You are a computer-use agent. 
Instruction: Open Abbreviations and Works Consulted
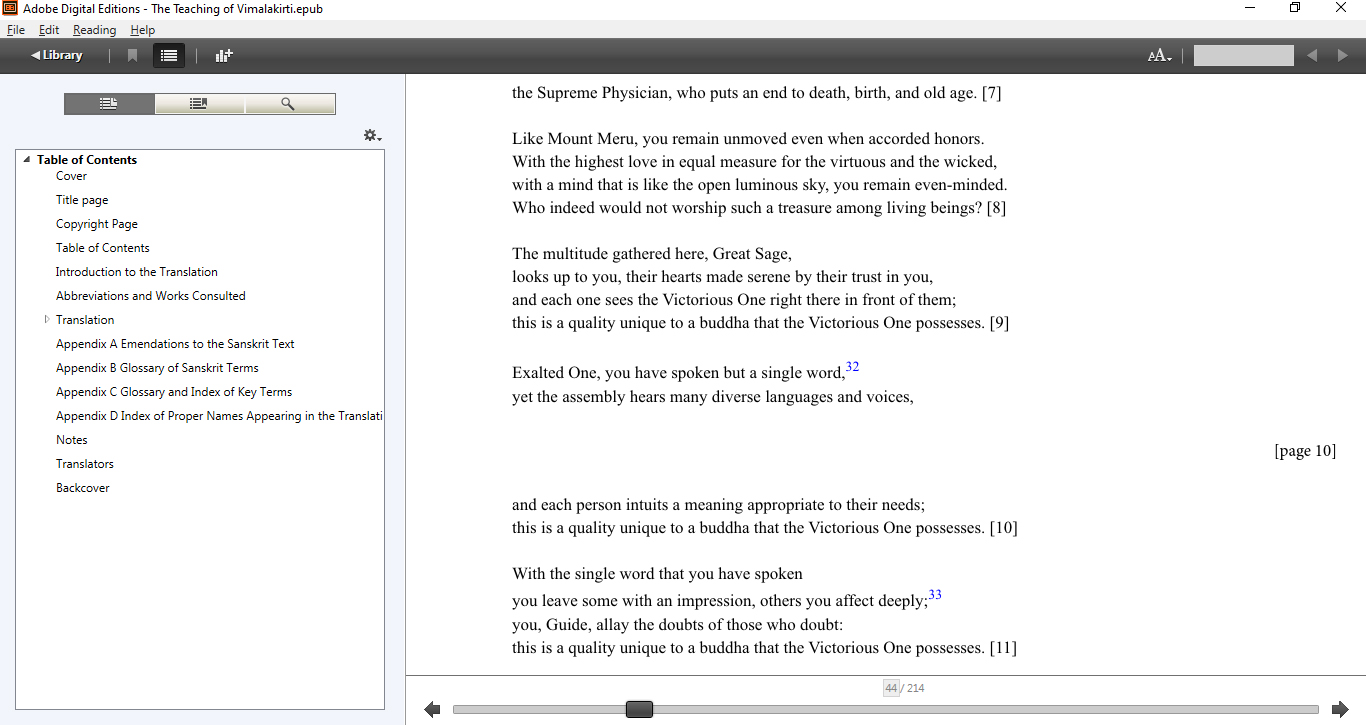coord(151,296)
